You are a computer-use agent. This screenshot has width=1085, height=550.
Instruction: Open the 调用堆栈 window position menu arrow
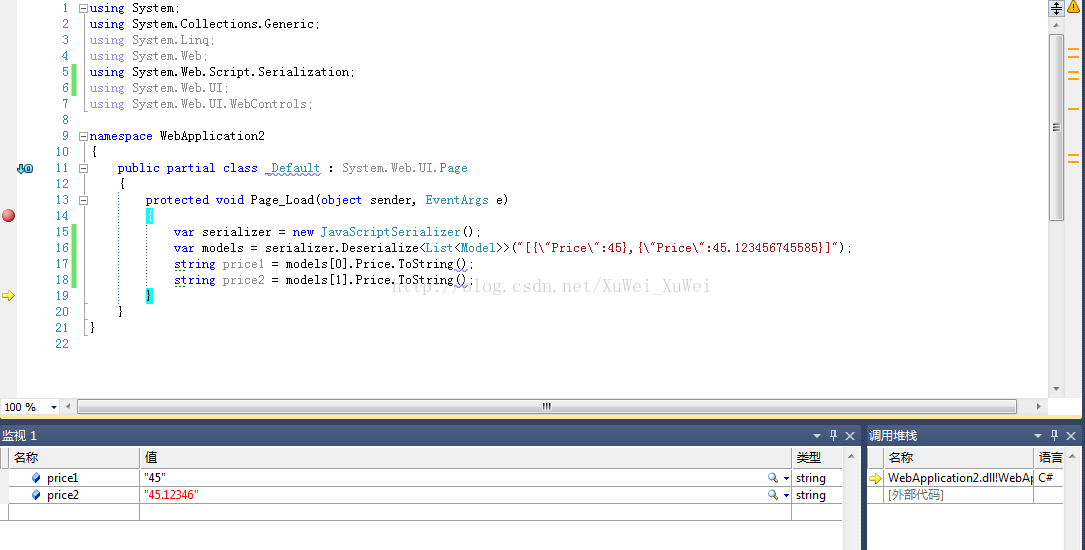[1038, 435]
